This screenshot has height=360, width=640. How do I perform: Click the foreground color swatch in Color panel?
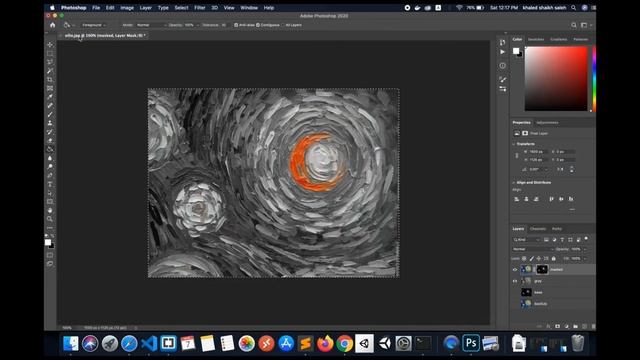click(x=516, y=51)
